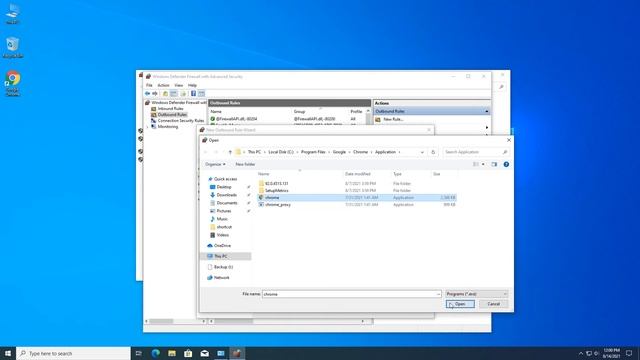Select This PC in the navigation pane
The width and height of the screenshot is (640, 360).
pos(221,256)
